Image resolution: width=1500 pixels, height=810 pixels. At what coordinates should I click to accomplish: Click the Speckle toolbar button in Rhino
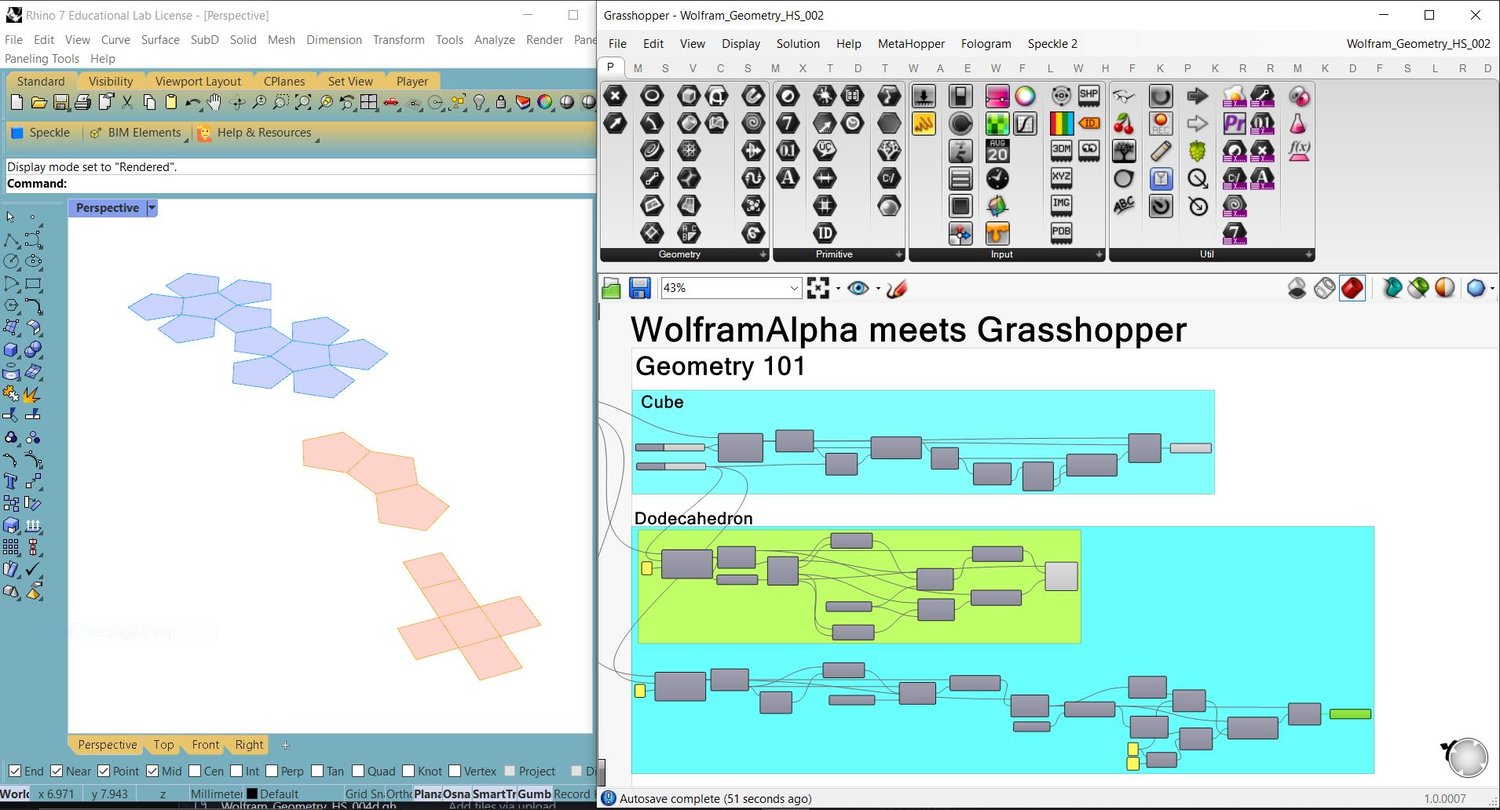pos(40,132)
